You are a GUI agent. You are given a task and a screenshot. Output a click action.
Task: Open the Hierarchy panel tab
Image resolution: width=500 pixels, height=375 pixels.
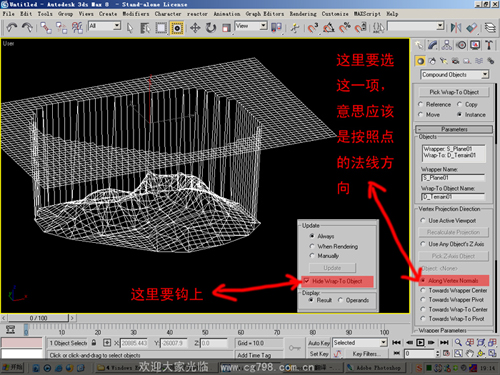click(x=447, y=45)
